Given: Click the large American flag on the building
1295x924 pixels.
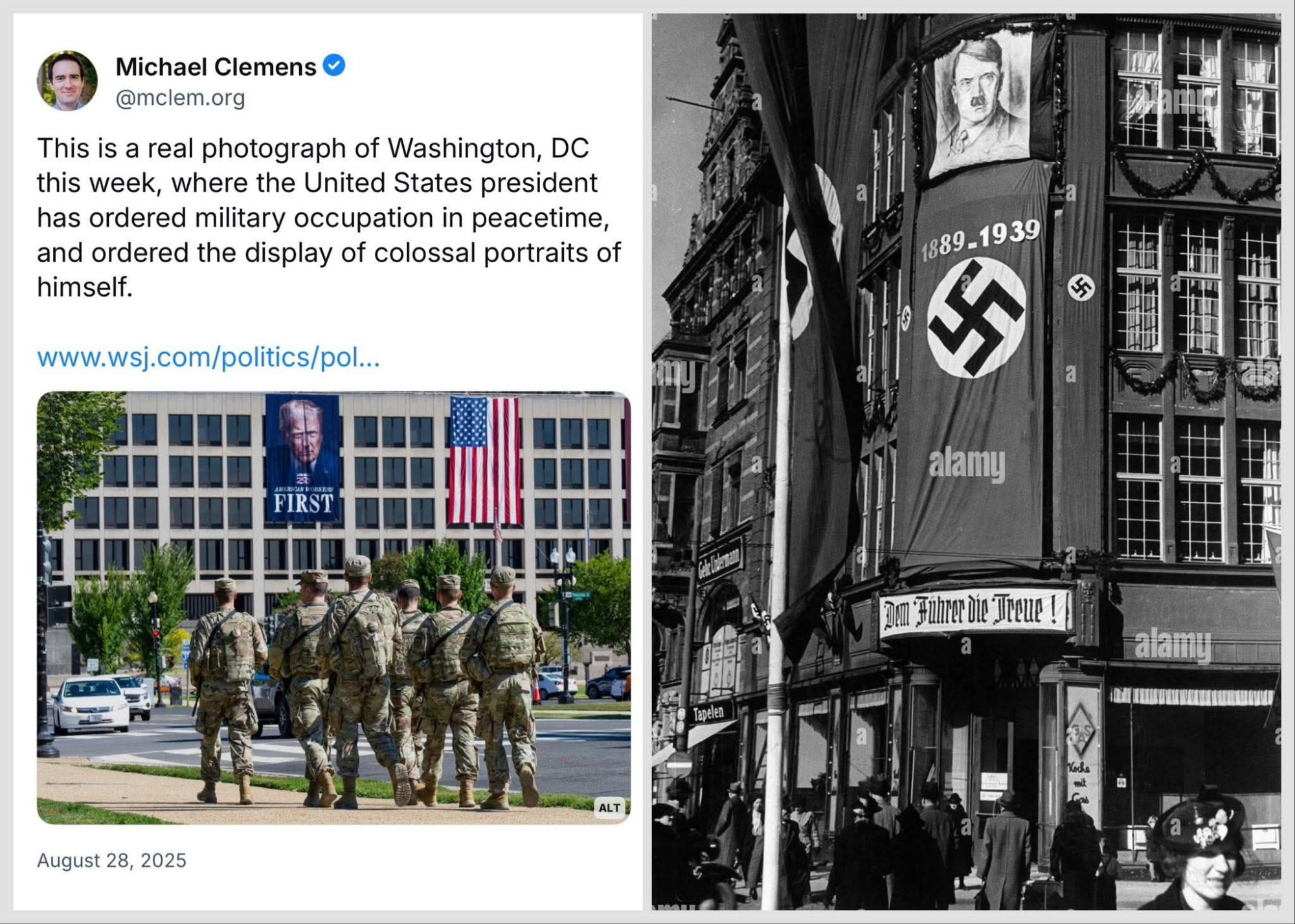Looking at the screenshot, I should [486, 460].
